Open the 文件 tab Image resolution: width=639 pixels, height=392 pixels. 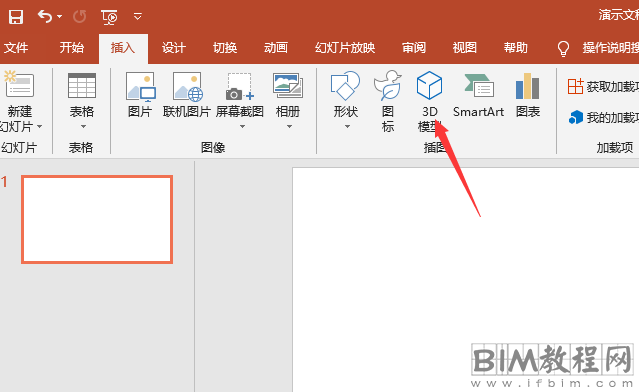tap(16, 48)
